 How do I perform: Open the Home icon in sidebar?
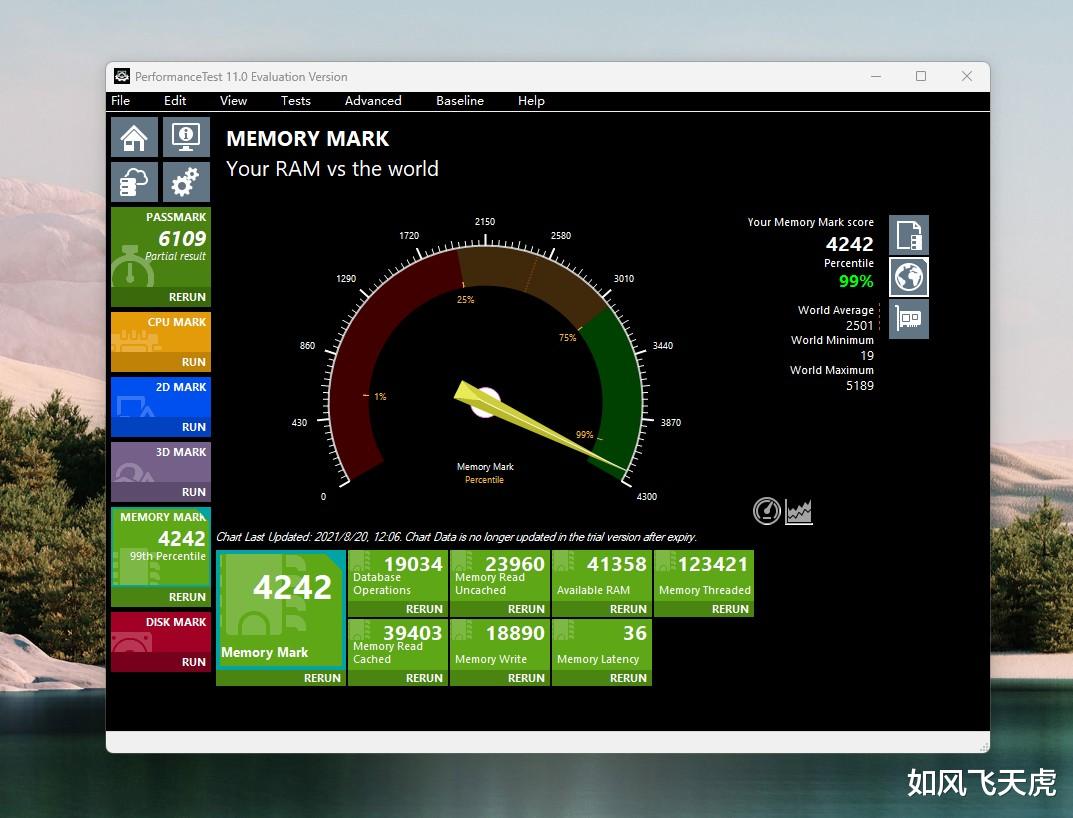coord(134,137)
